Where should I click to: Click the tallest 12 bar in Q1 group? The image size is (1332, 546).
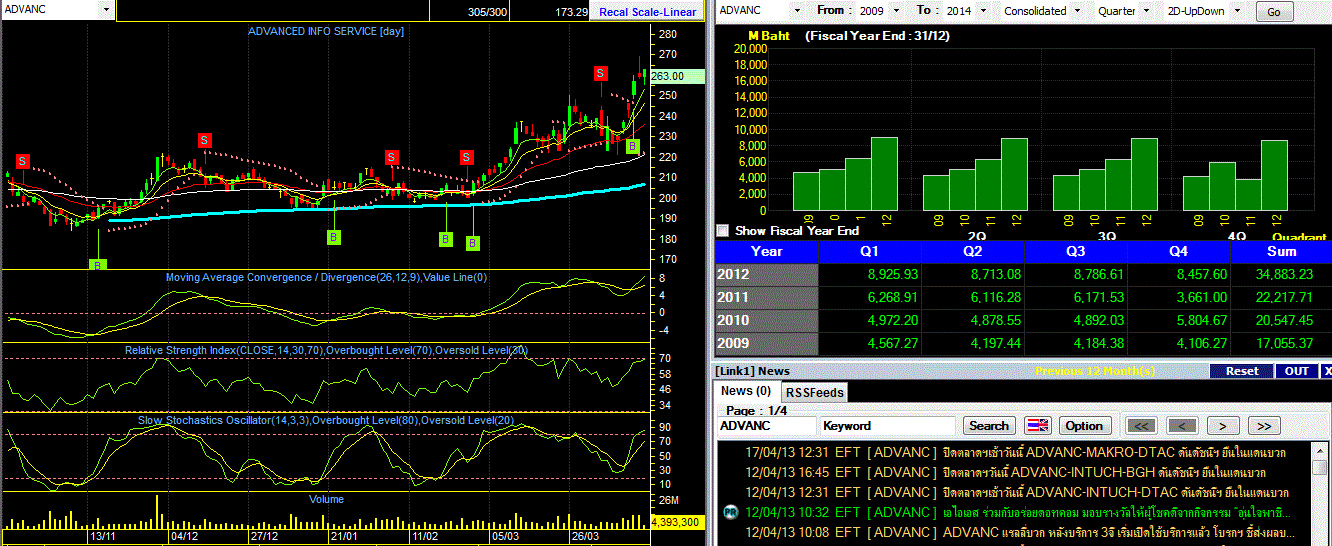pos(884,174)
